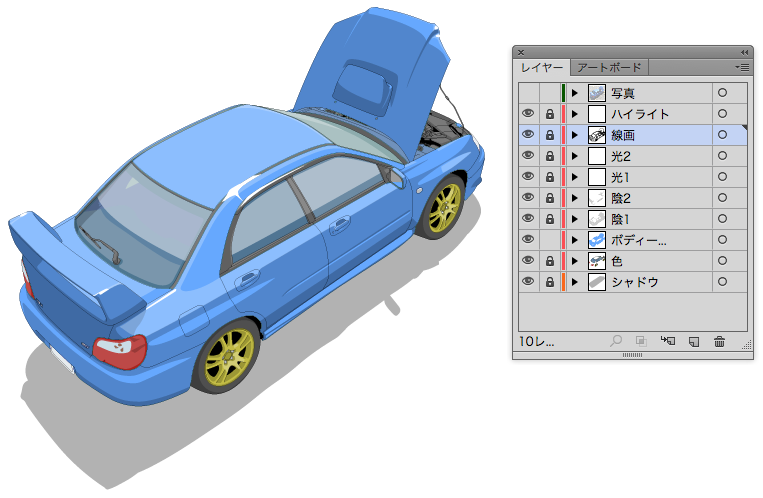The height and width of the screenshot is (498, 763).
Task: Lock the ボディー layer via empty lock box
Action: (x=550, y=240)
